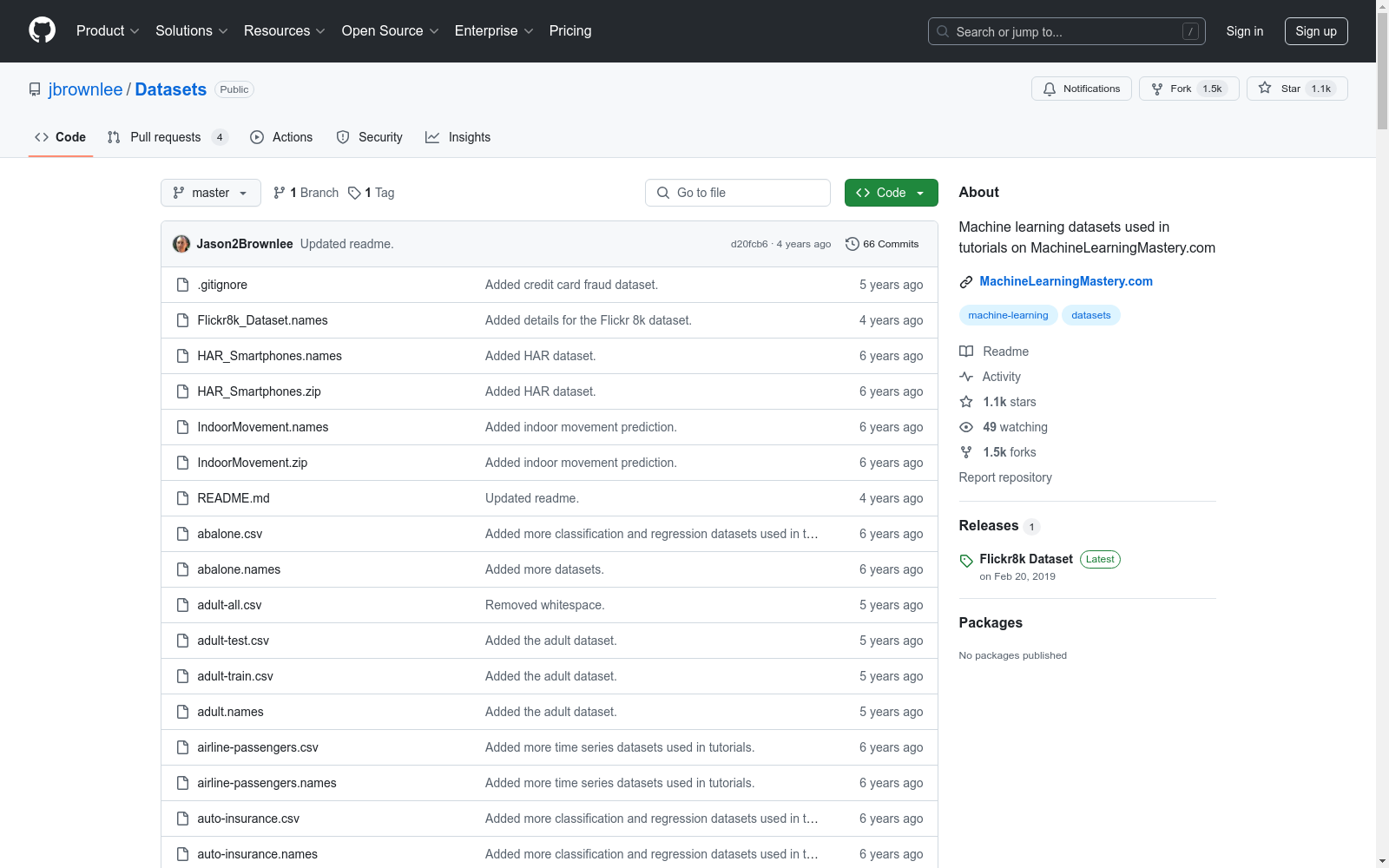Viewport: 1389px width, 868px height.
Task: Fork the repository via Fork button
Action: (1188, 89)
